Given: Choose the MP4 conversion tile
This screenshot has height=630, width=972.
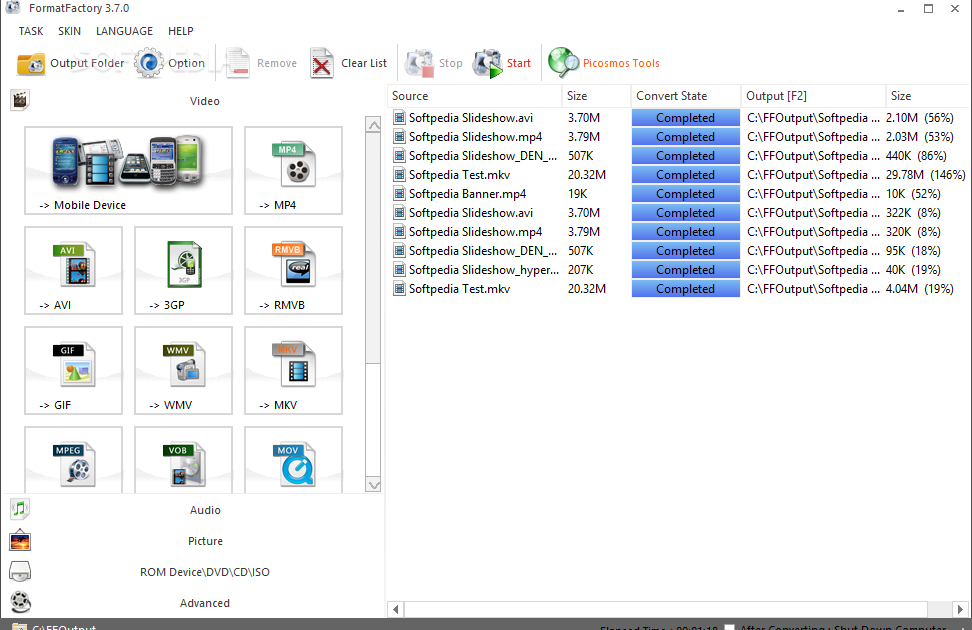Looking at the screenshot, I should (x=293, y=171).
